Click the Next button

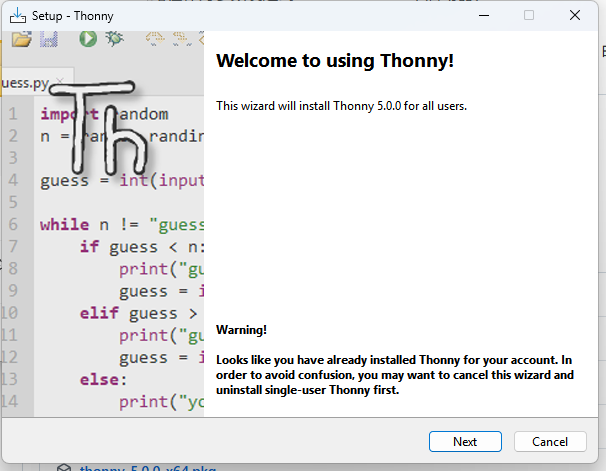(465, 442)
